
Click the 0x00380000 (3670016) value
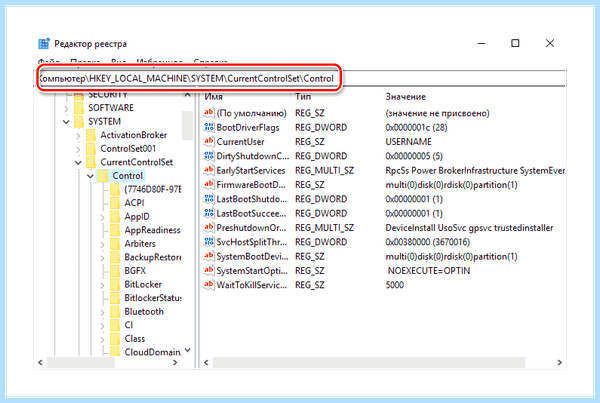click(x=427, y=242)
